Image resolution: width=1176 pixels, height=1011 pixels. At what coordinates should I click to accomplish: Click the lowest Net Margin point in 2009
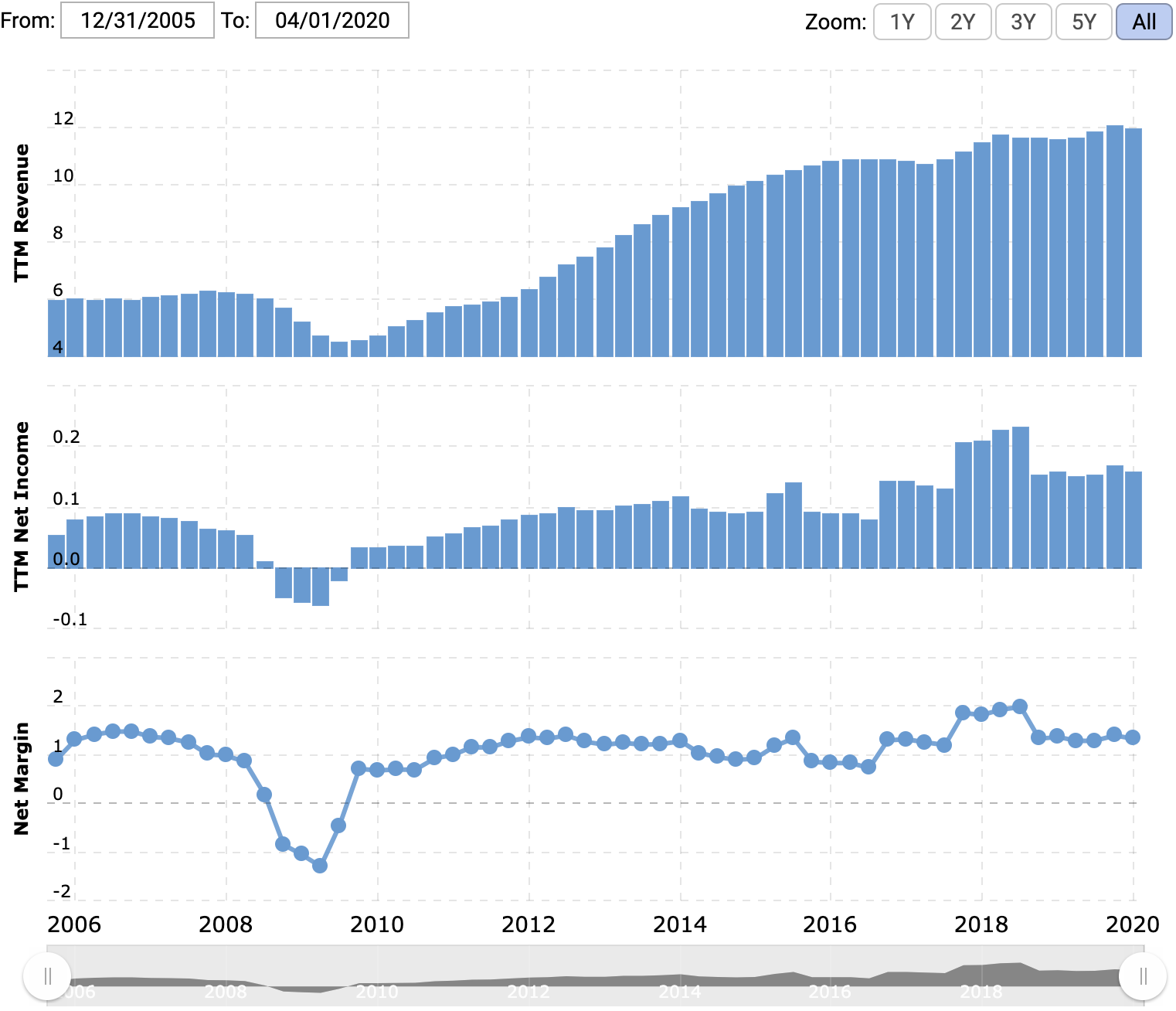pyautogui.click(x=320, y=866)
